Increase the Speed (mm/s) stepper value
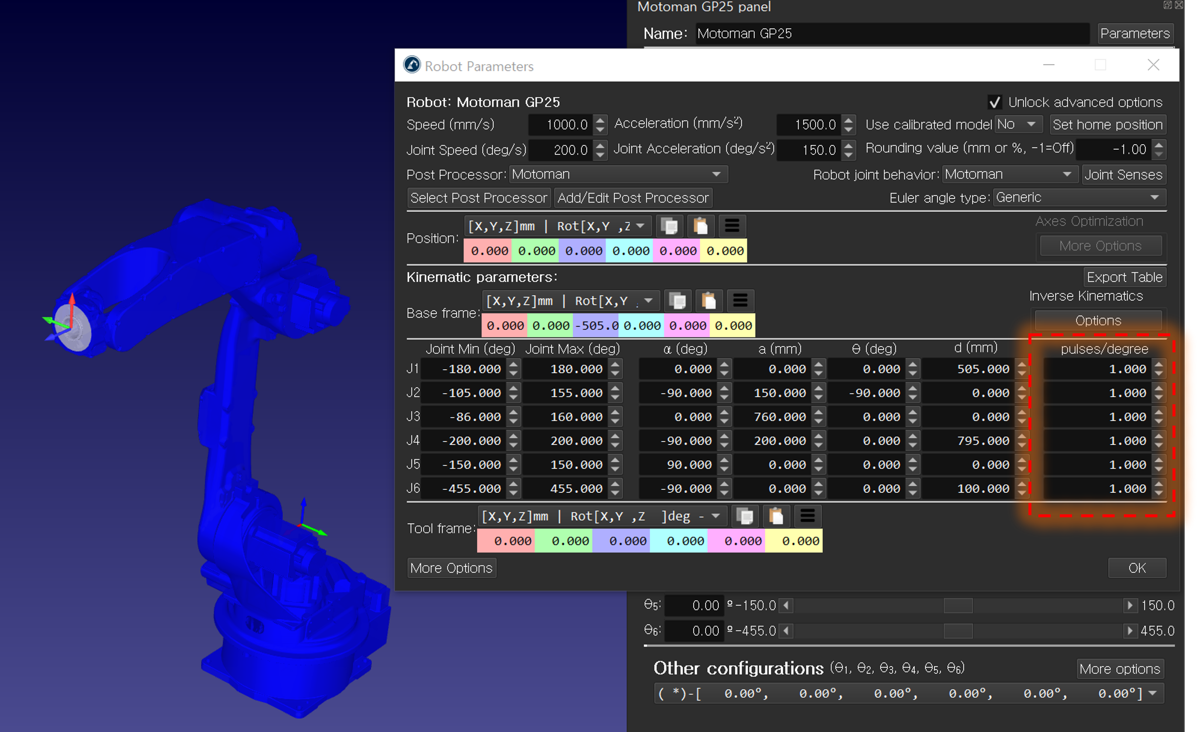 point(600,120)
